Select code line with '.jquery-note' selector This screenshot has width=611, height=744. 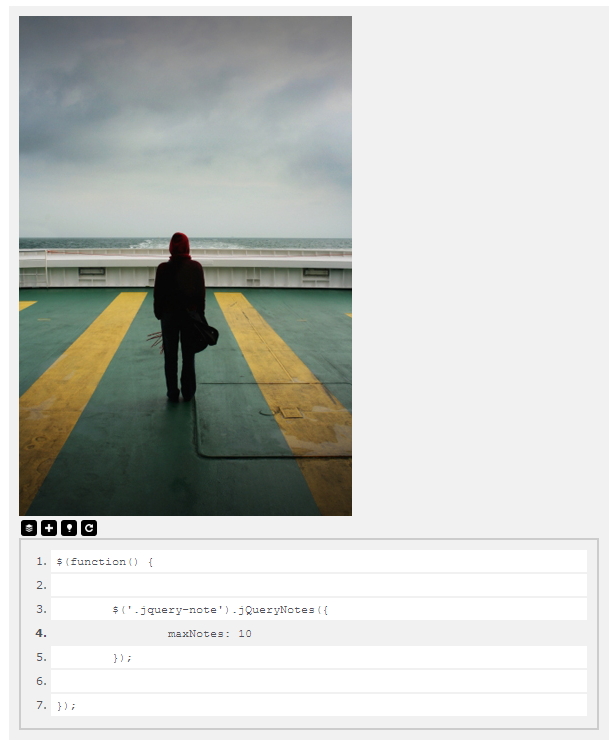319,609
